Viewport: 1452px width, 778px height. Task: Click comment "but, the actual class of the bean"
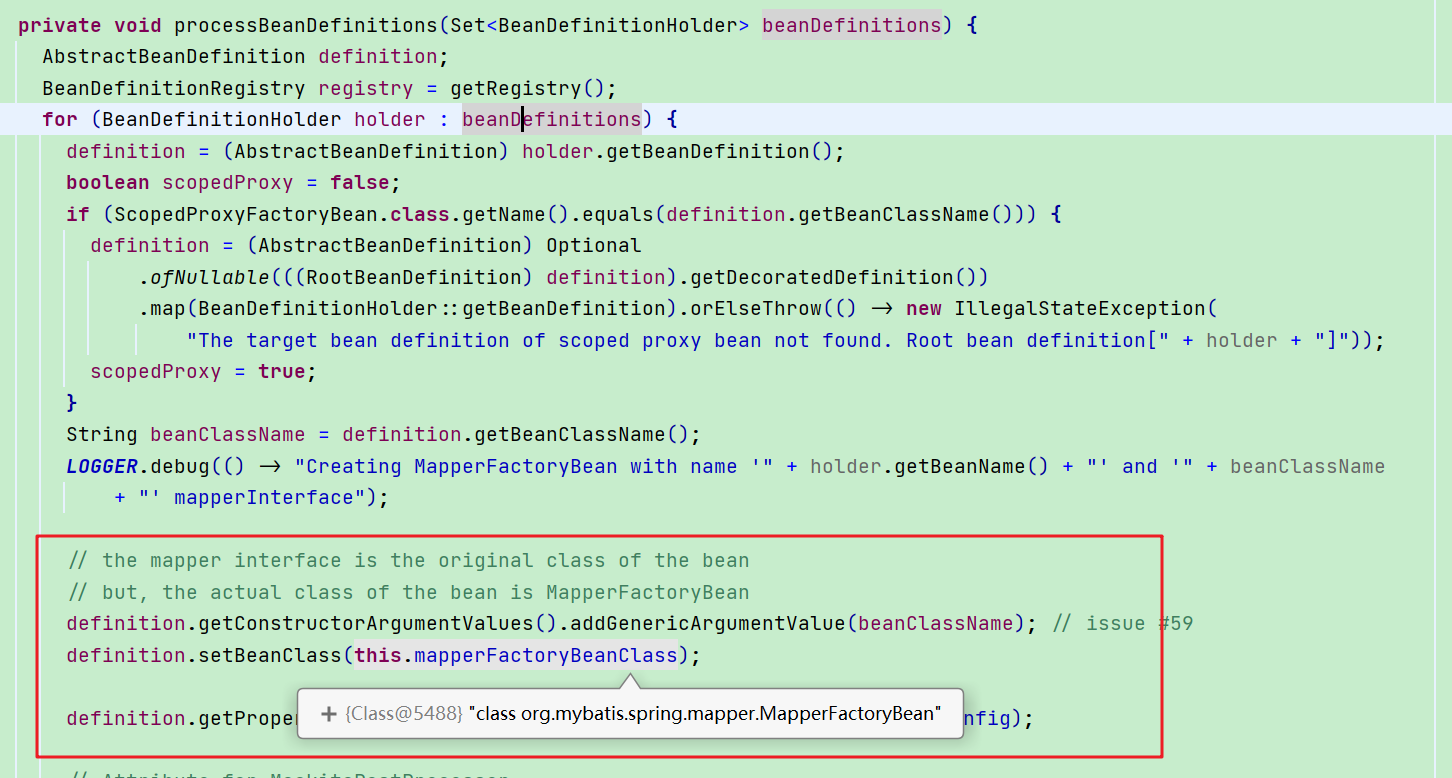click(x=408, y=593)
